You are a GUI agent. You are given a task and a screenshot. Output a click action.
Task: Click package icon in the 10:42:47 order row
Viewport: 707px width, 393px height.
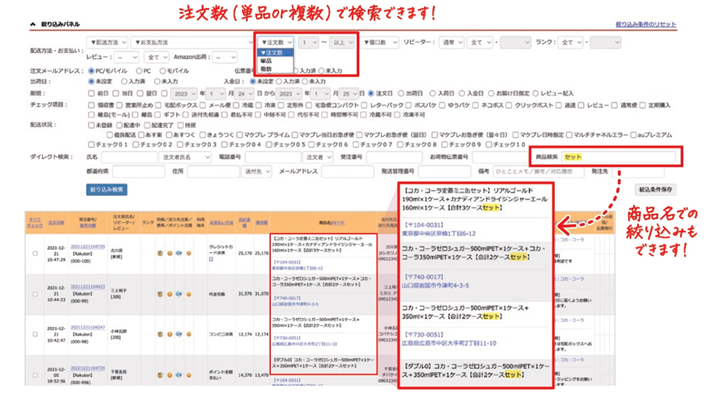click(x=160, y=334)
